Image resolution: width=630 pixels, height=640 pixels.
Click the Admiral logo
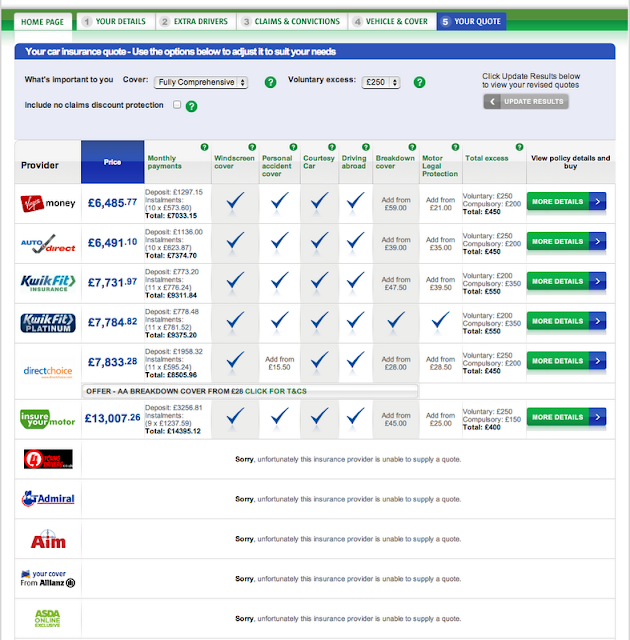click(48, 498)
